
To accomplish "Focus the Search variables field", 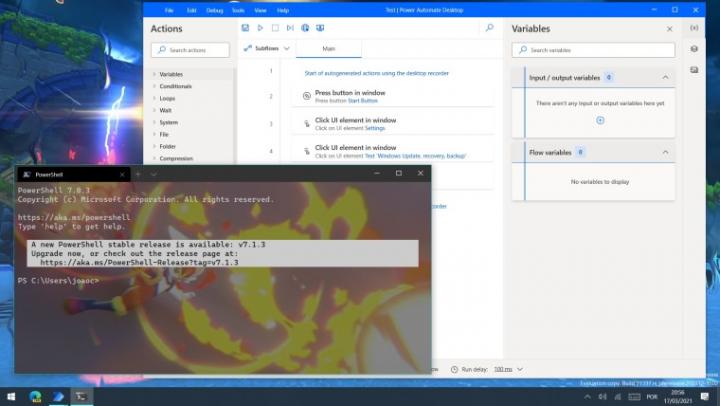I will click(593, 50).
